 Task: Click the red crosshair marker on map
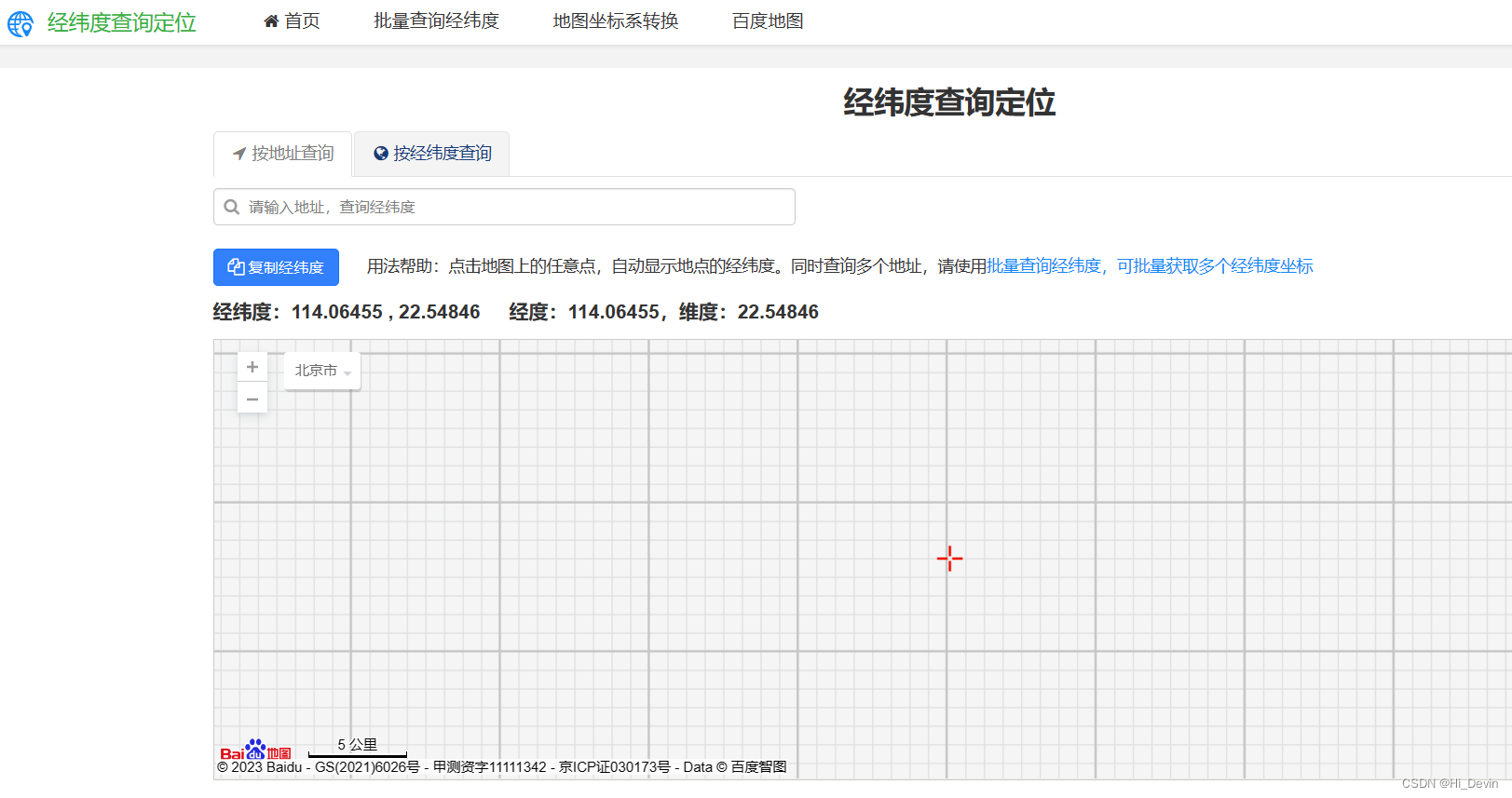tap(949, 559)
